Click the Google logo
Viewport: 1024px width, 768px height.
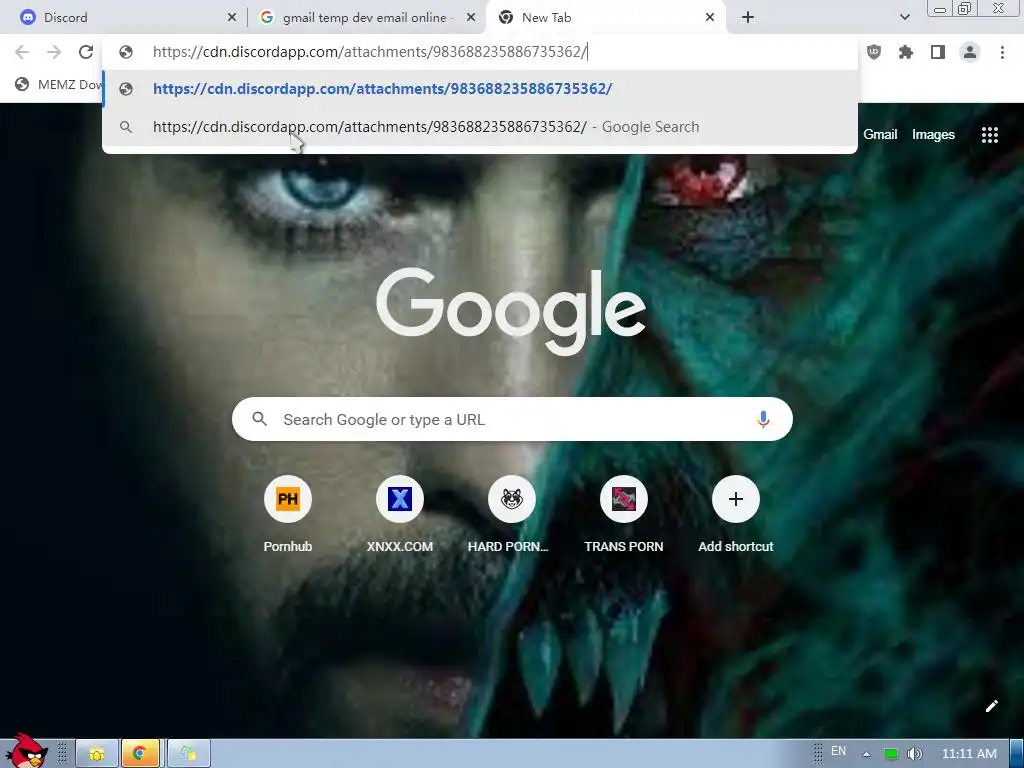tap(511, 311)
